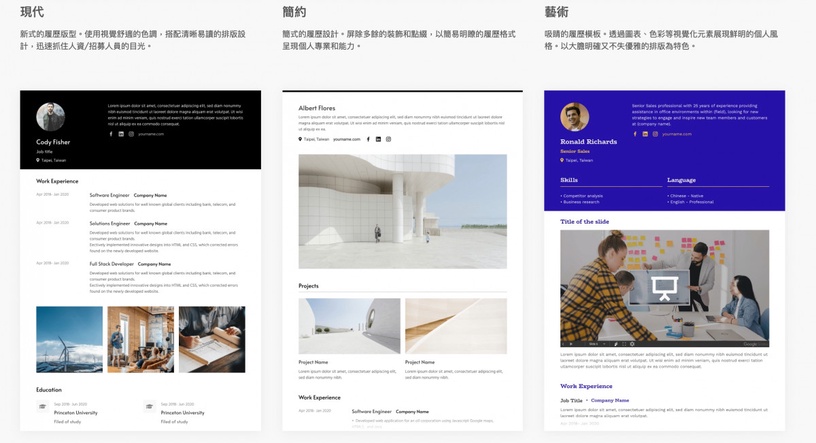Click the LinkedIn icon in Ronald Richards resume
Image resolution: width=816 pixels, height=443 pixels.
pyautogui.click(x=645, y=134)
